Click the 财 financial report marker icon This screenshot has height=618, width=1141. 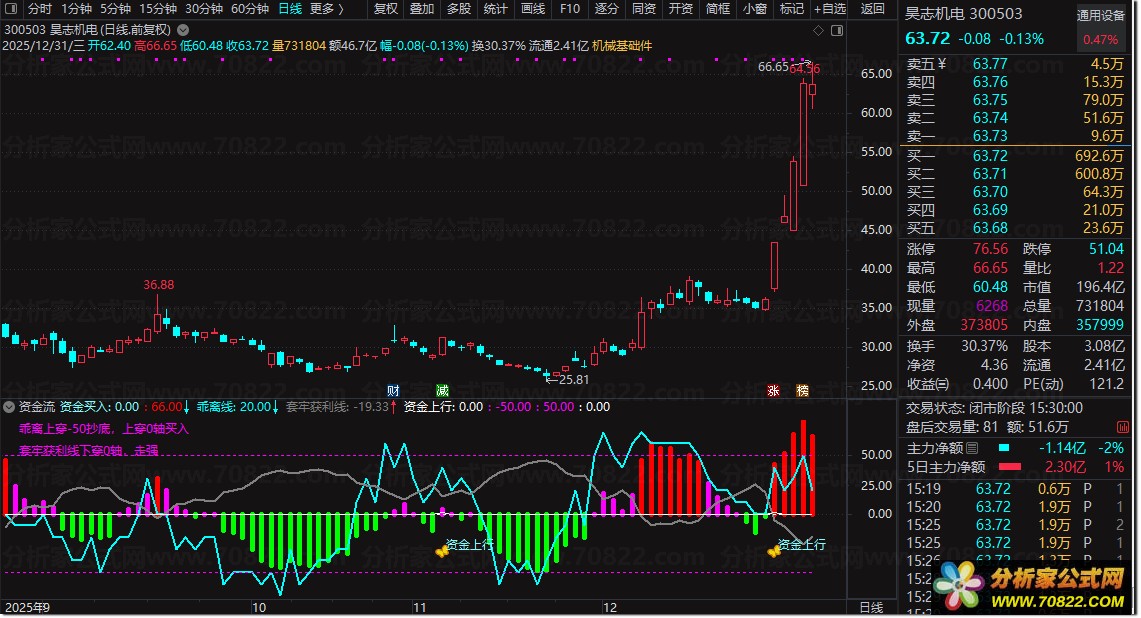click(x=393, y=389)
